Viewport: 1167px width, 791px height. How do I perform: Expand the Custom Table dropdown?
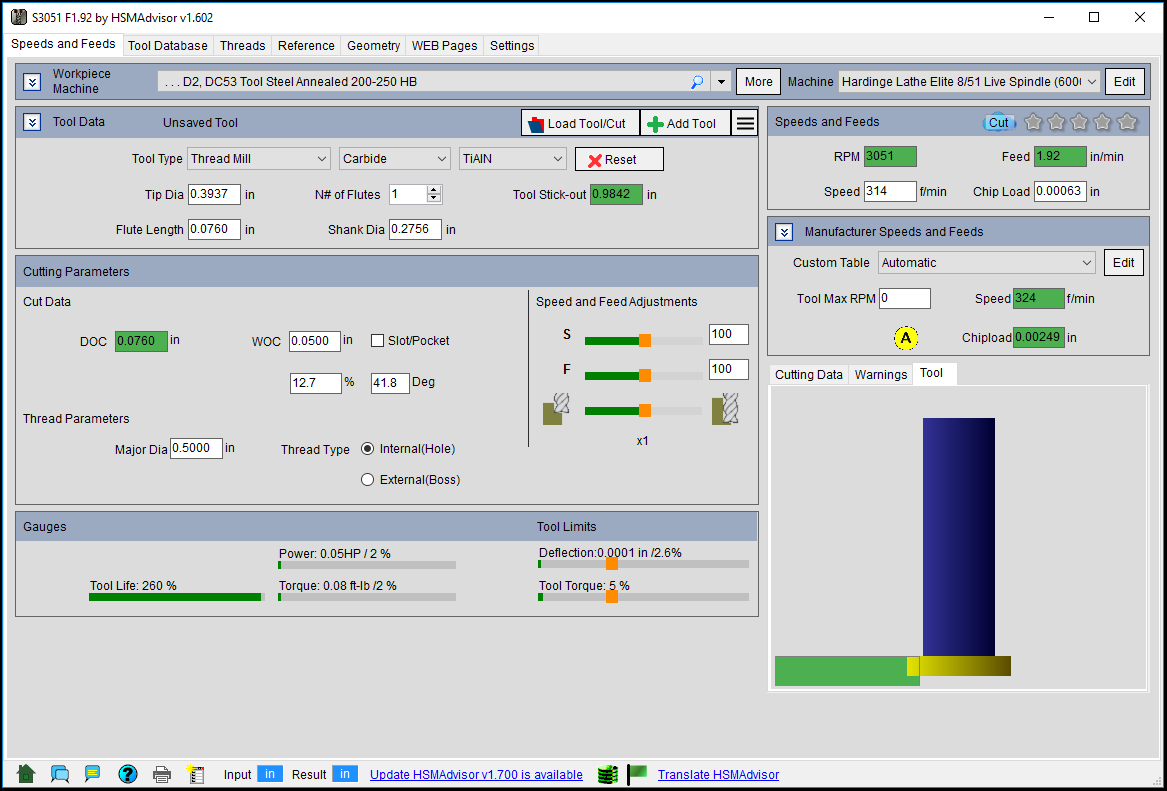[987, 263]
